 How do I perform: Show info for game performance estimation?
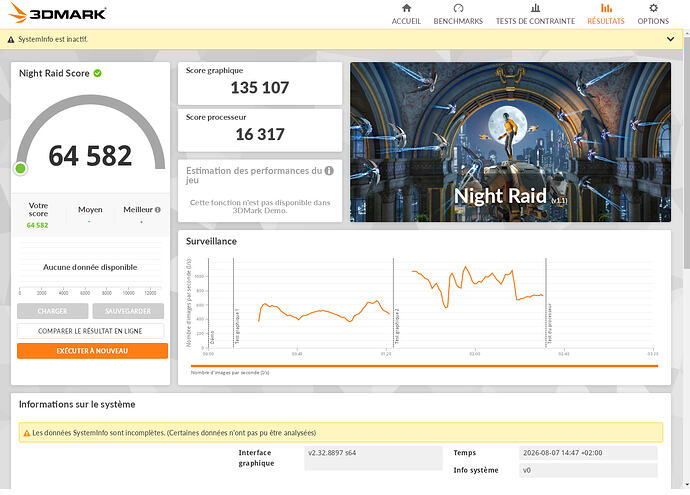pos(329,171)
